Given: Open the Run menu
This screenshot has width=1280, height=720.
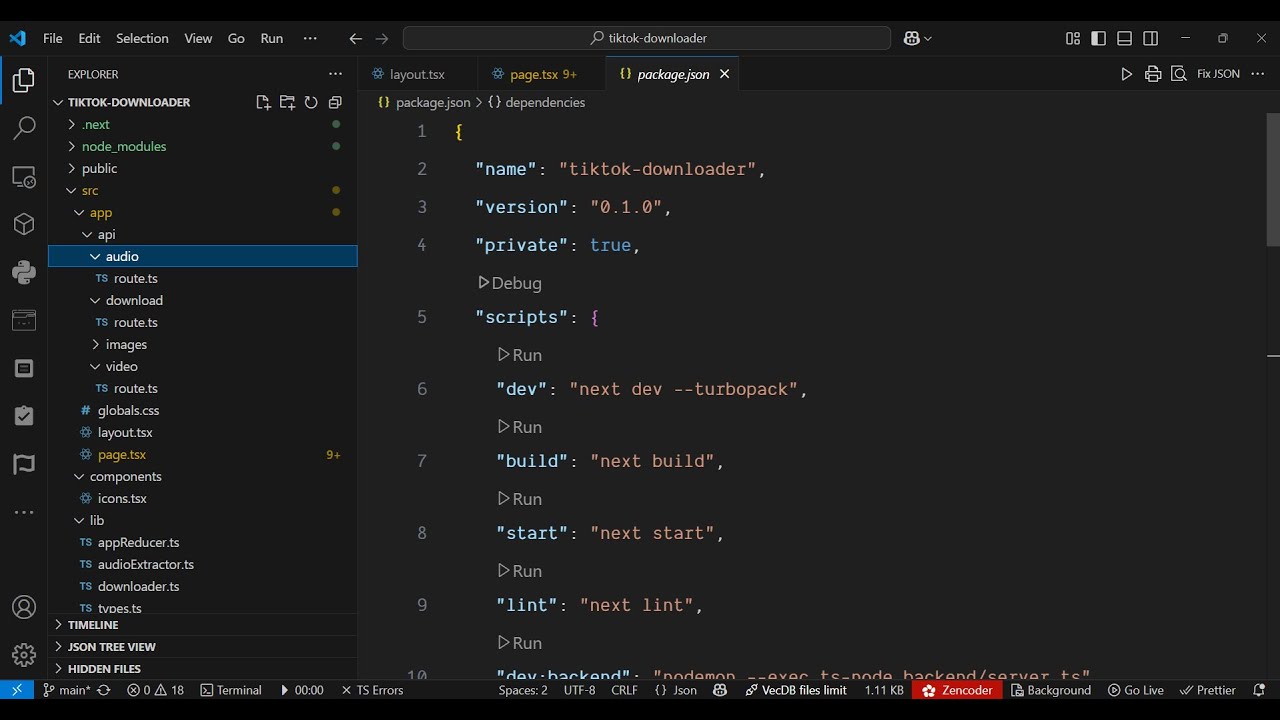Looking at the screenshot, I should point(272,38).
